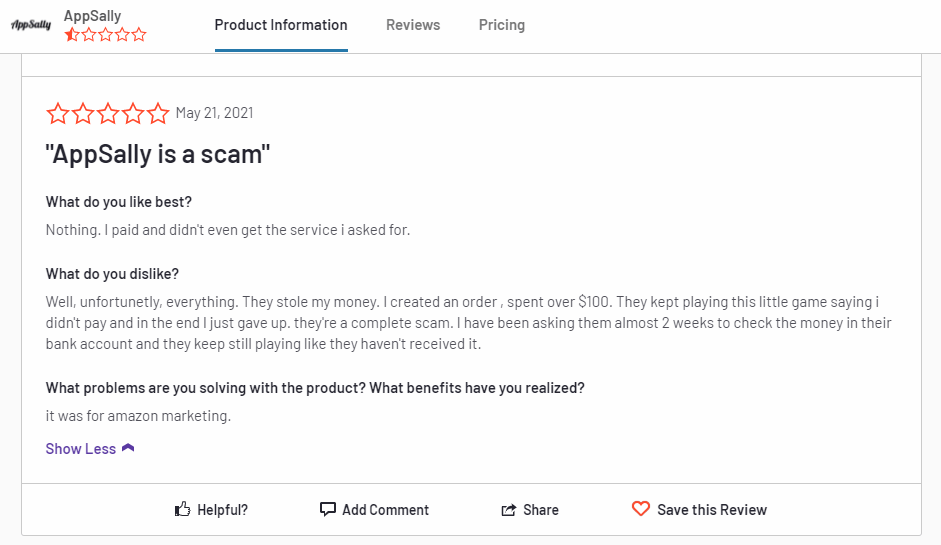This screenshot has width=941, height=545.
Task: Click the heart icon to save the review
Action: point(641,509)
